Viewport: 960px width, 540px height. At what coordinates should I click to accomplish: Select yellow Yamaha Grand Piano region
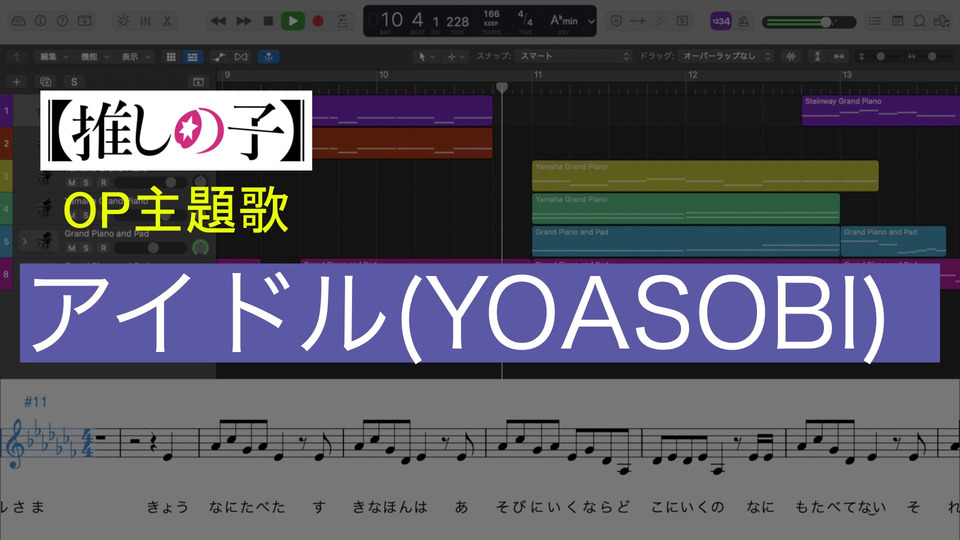pos(705,176)
